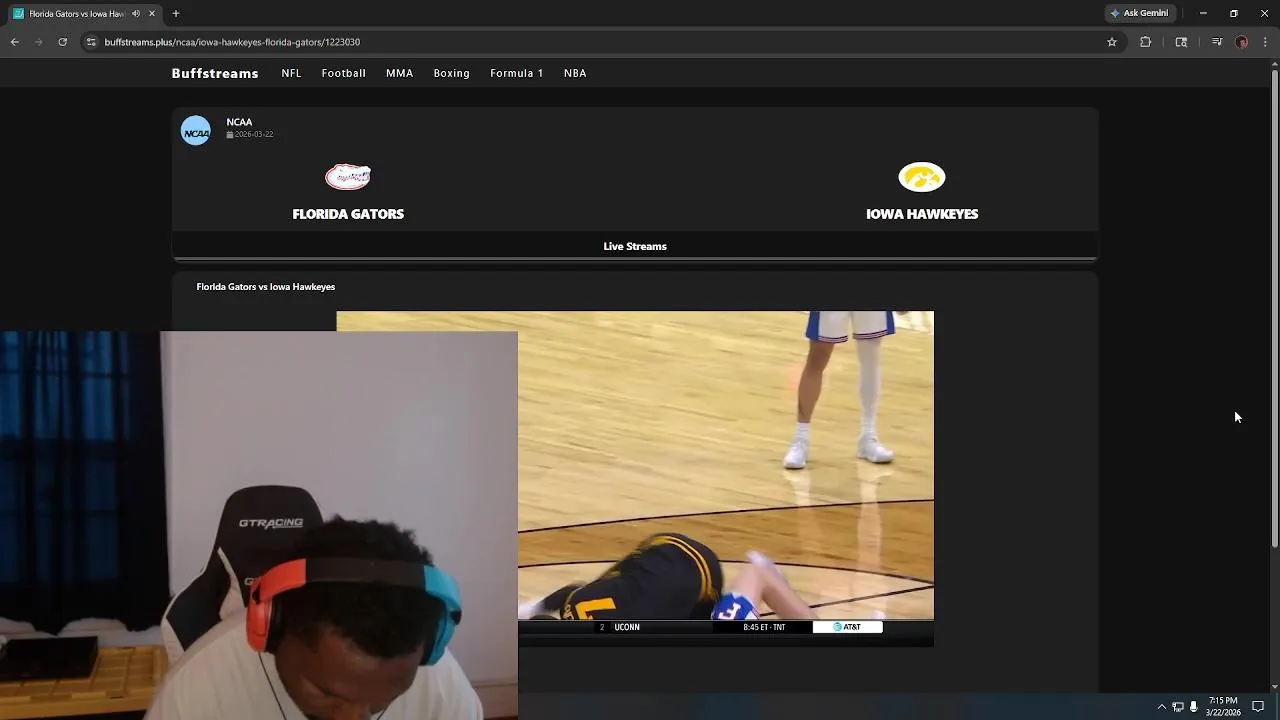Click the FLORIDA GATORS team name

348,214
